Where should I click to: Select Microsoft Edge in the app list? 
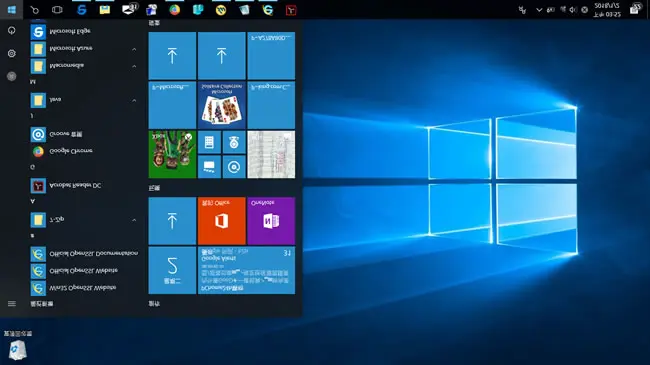pyautogui.click(x=70, y=32)
